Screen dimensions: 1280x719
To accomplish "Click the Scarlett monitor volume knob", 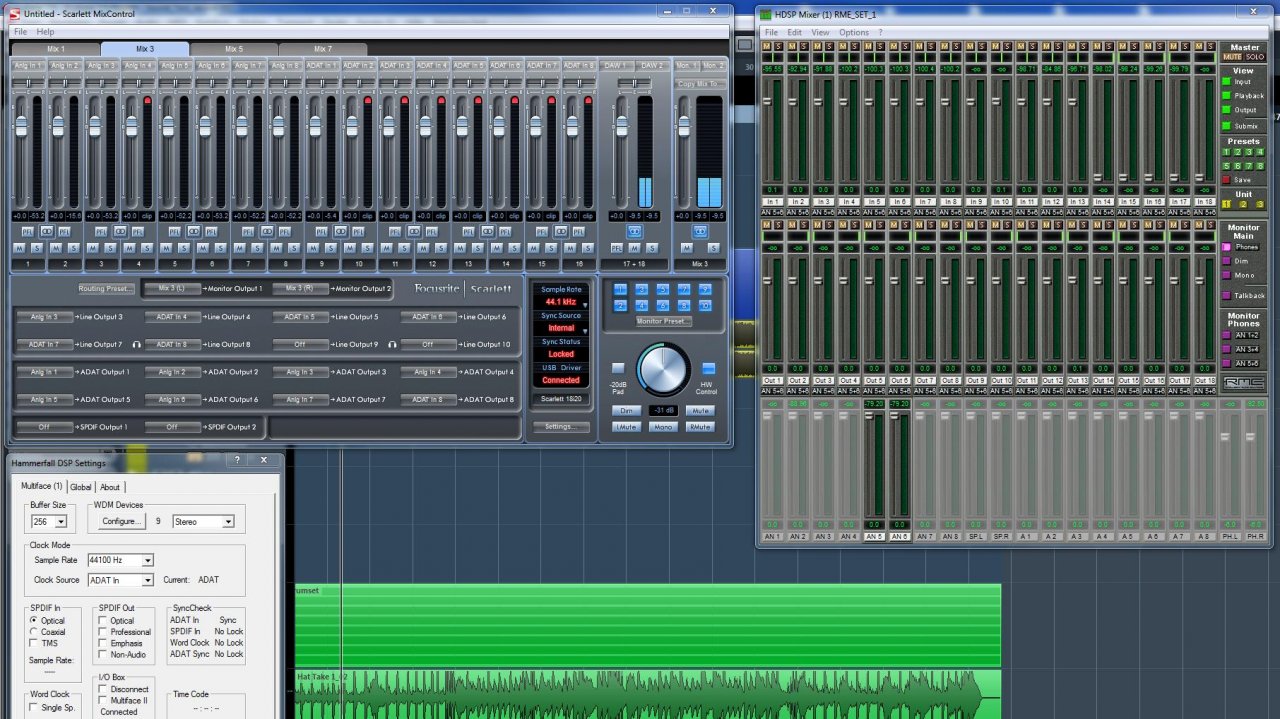I will [x=663, y=369].
